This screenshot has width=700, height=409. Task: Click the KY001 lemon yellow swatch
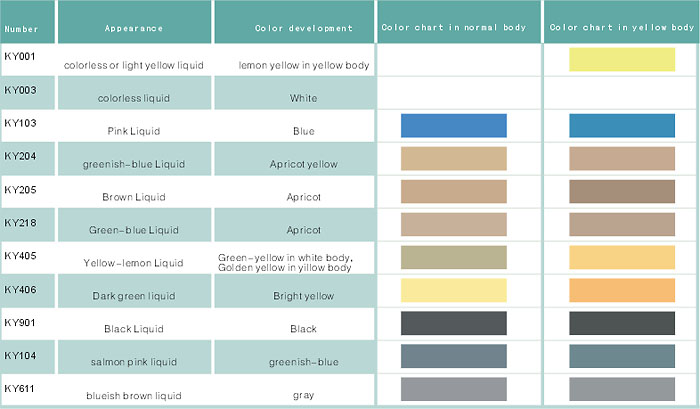[622, 60]
